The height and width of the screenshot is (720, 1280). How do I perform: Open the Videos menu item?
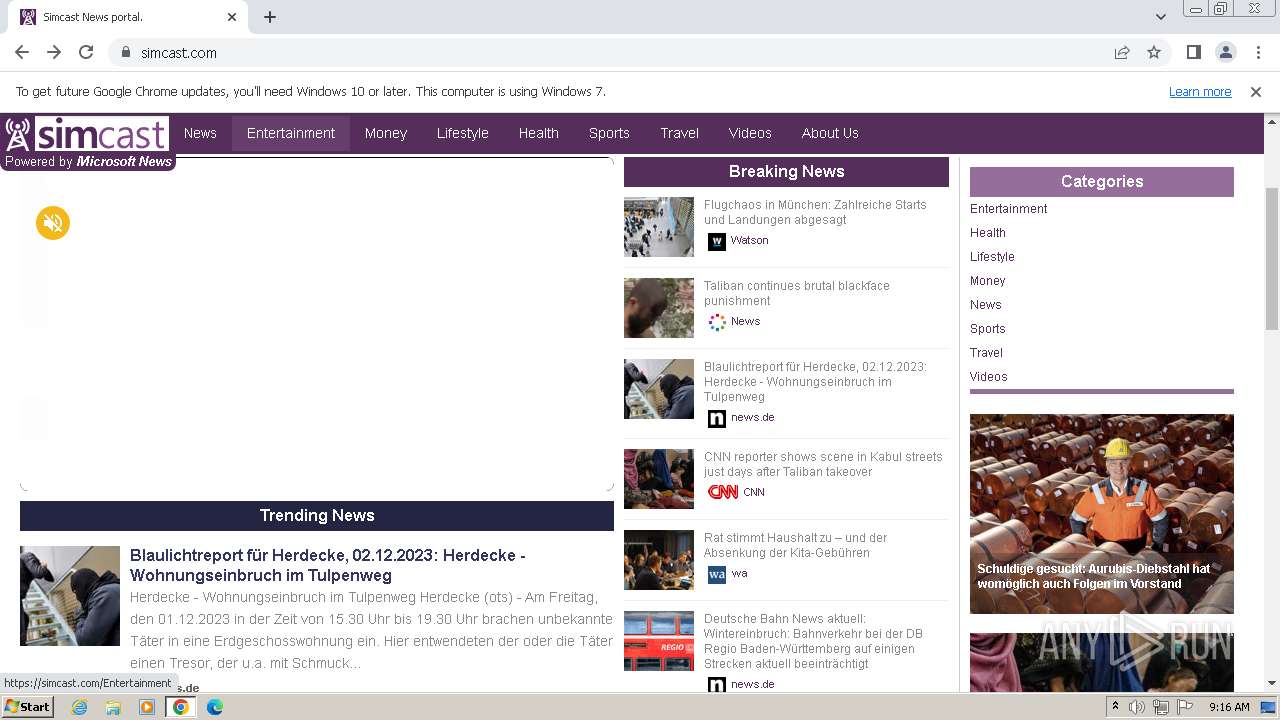tap(750, 133)
